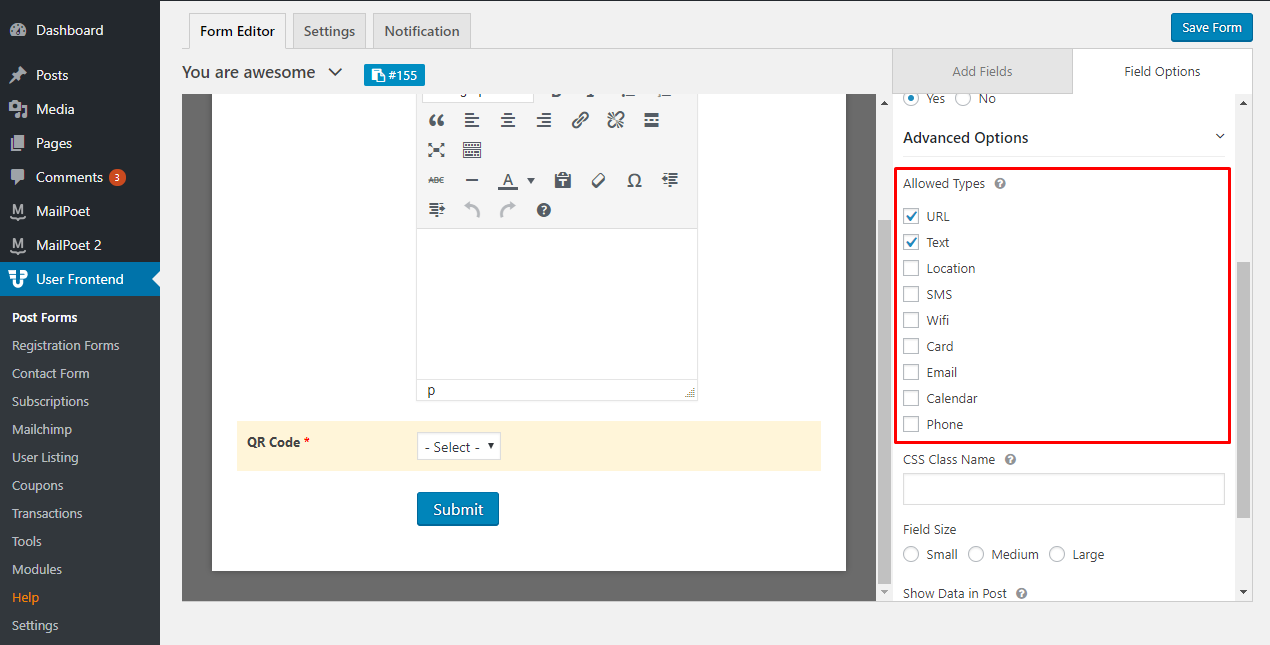Set Field Size to Medium
This screenshot has height=645, width=1270.
976,554
